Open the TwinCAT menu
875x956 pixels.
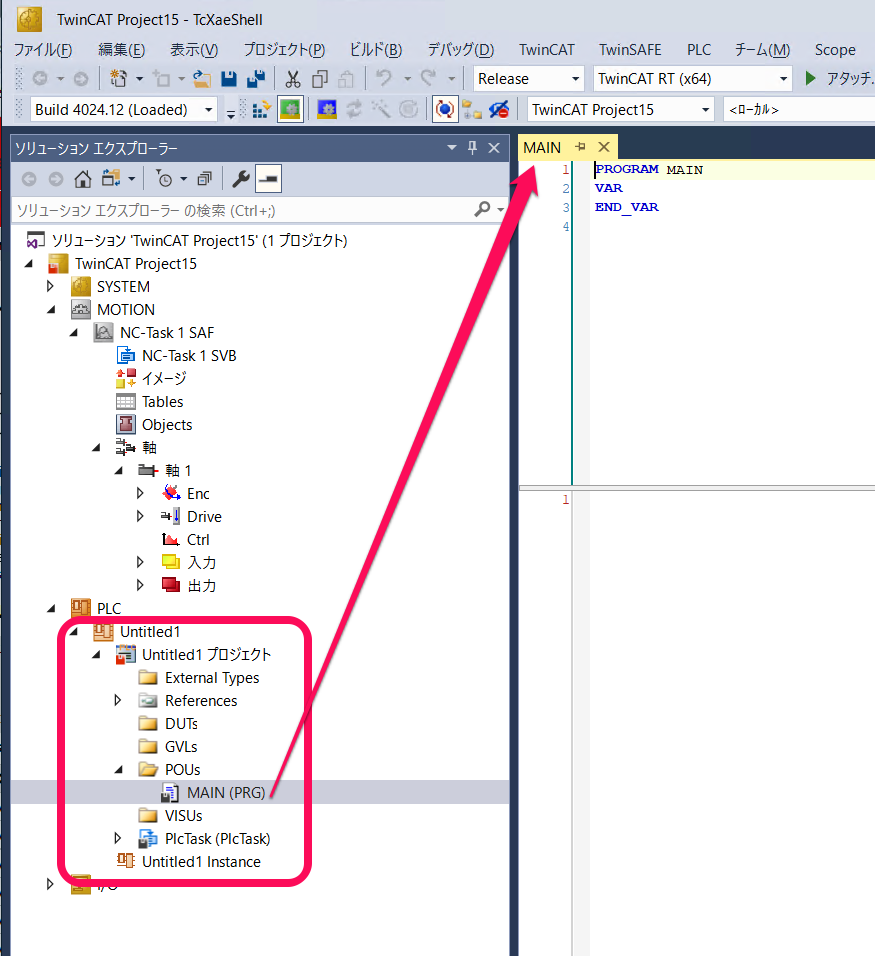546,49
